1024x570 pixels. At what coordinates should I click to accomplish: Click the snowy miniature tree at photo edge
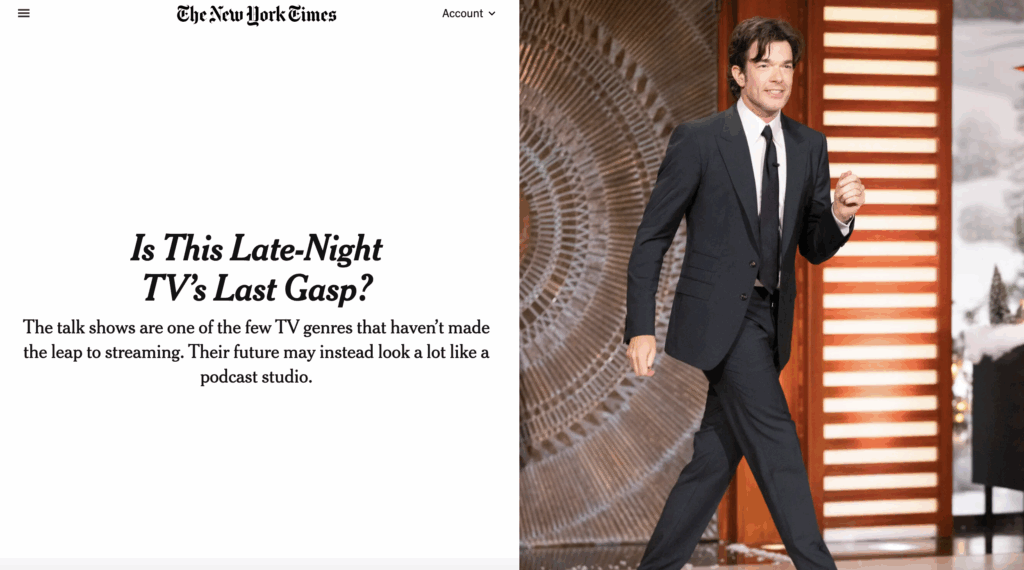pos(998,295)
